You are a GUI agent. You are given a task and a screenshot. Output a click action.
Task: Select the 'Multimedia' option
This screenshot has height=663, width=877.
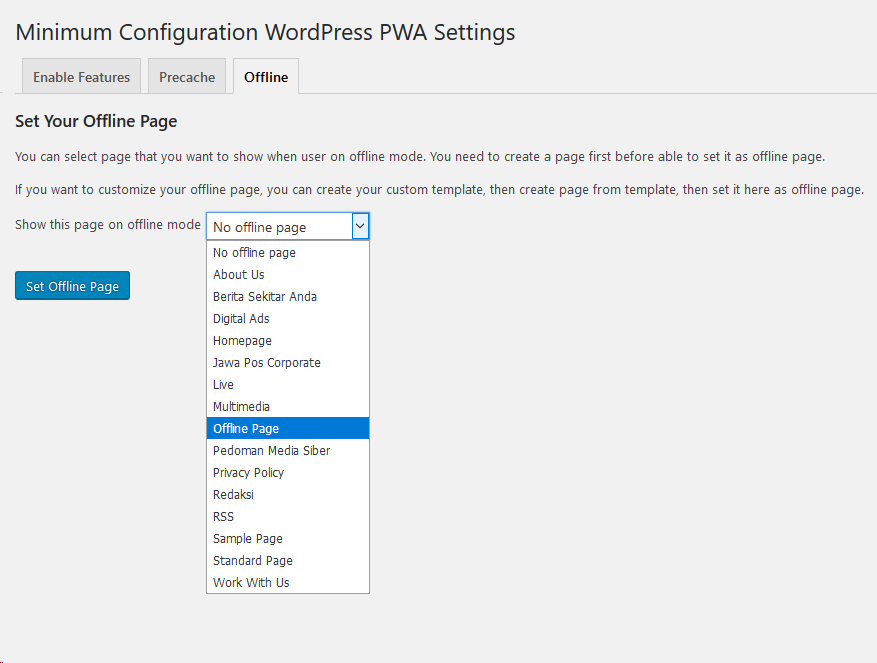point(287,406)
